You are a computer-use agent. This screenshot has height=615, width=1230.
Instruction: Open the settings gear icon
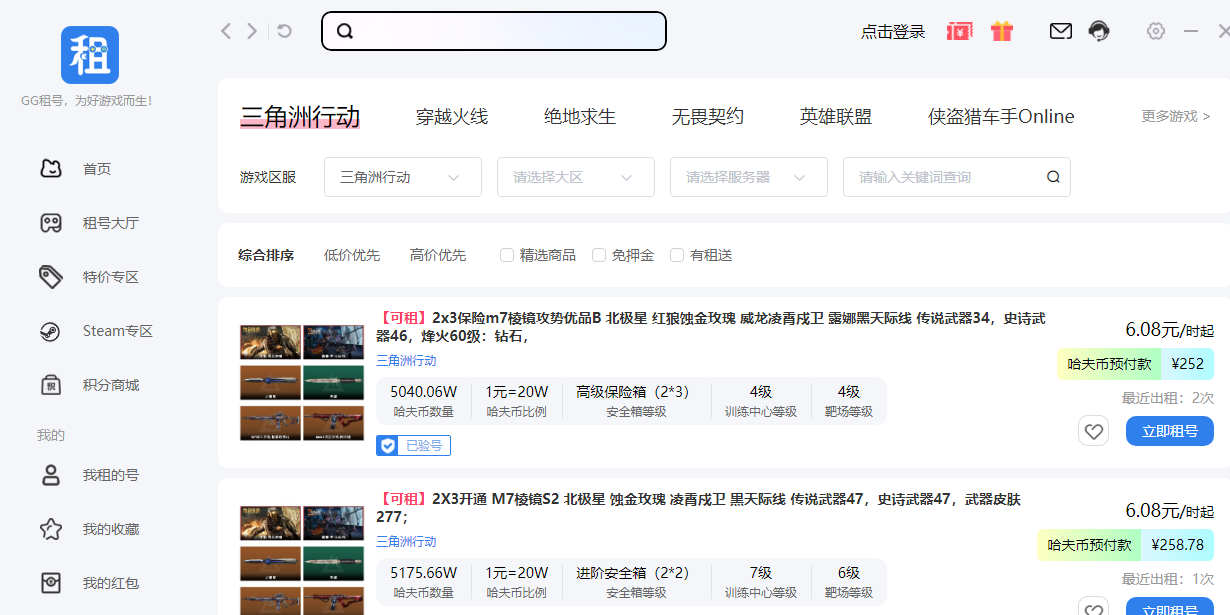tap(1156, 31)
